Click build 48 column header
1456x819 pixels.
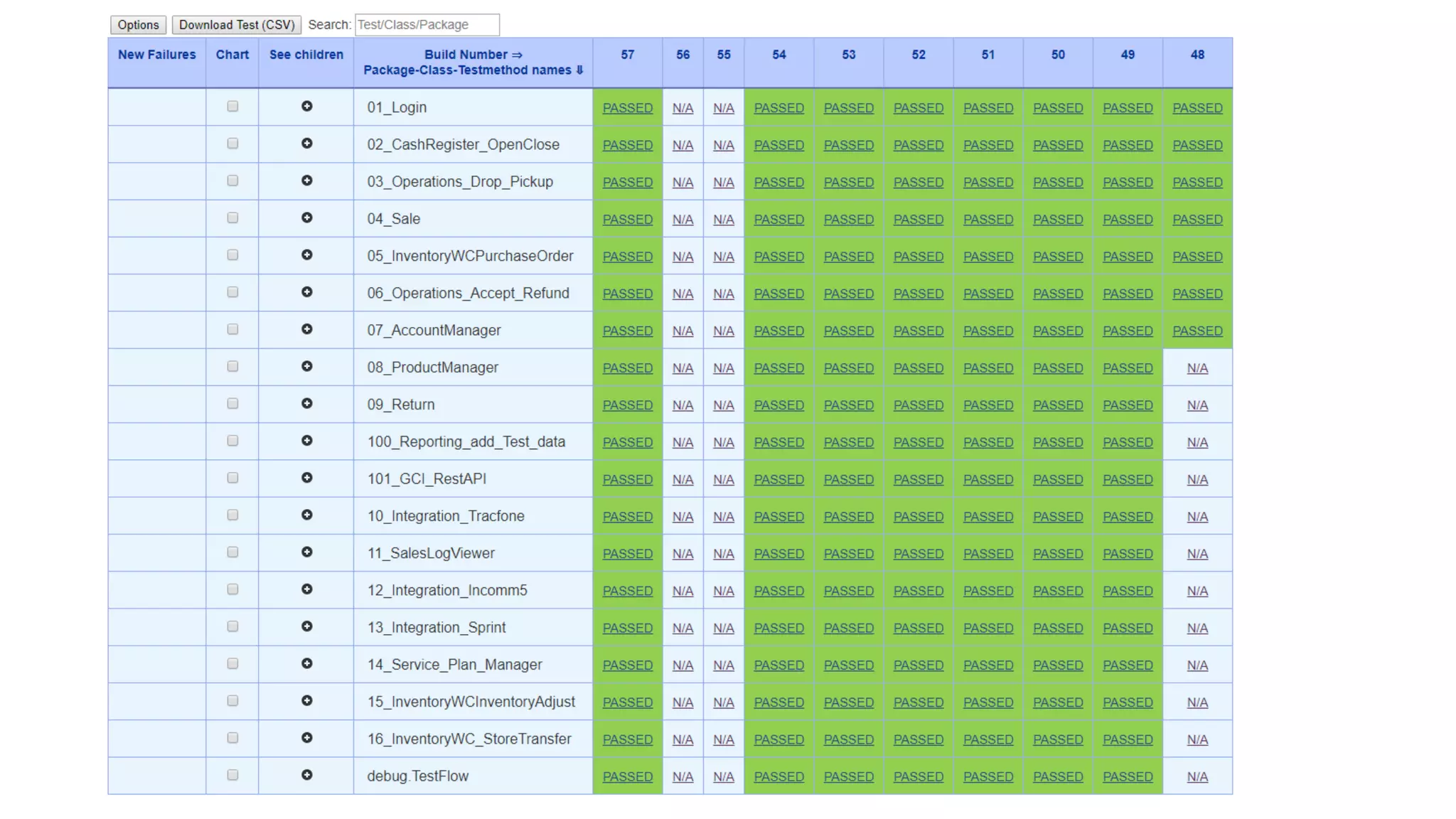[x=1197, y=55]
